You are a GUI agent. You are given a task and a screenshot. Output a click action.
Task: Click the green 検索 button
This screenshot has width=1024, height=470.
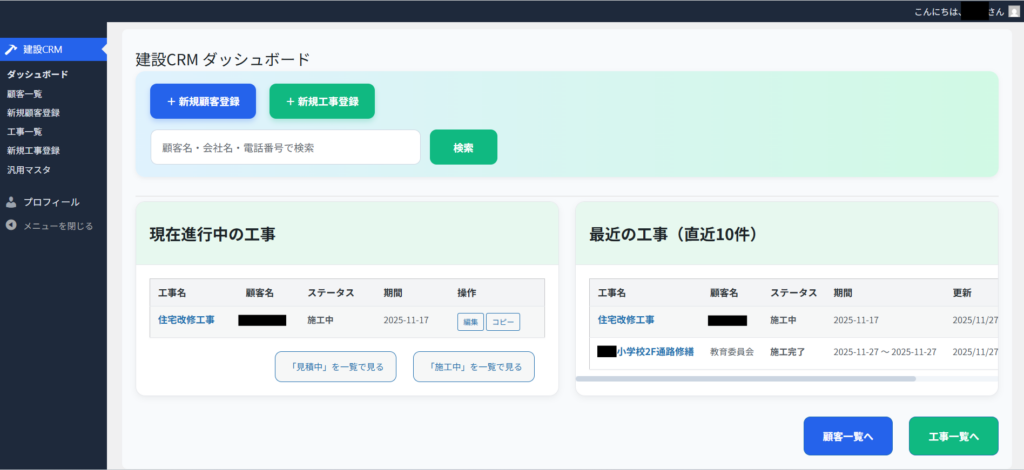point(463,147)
